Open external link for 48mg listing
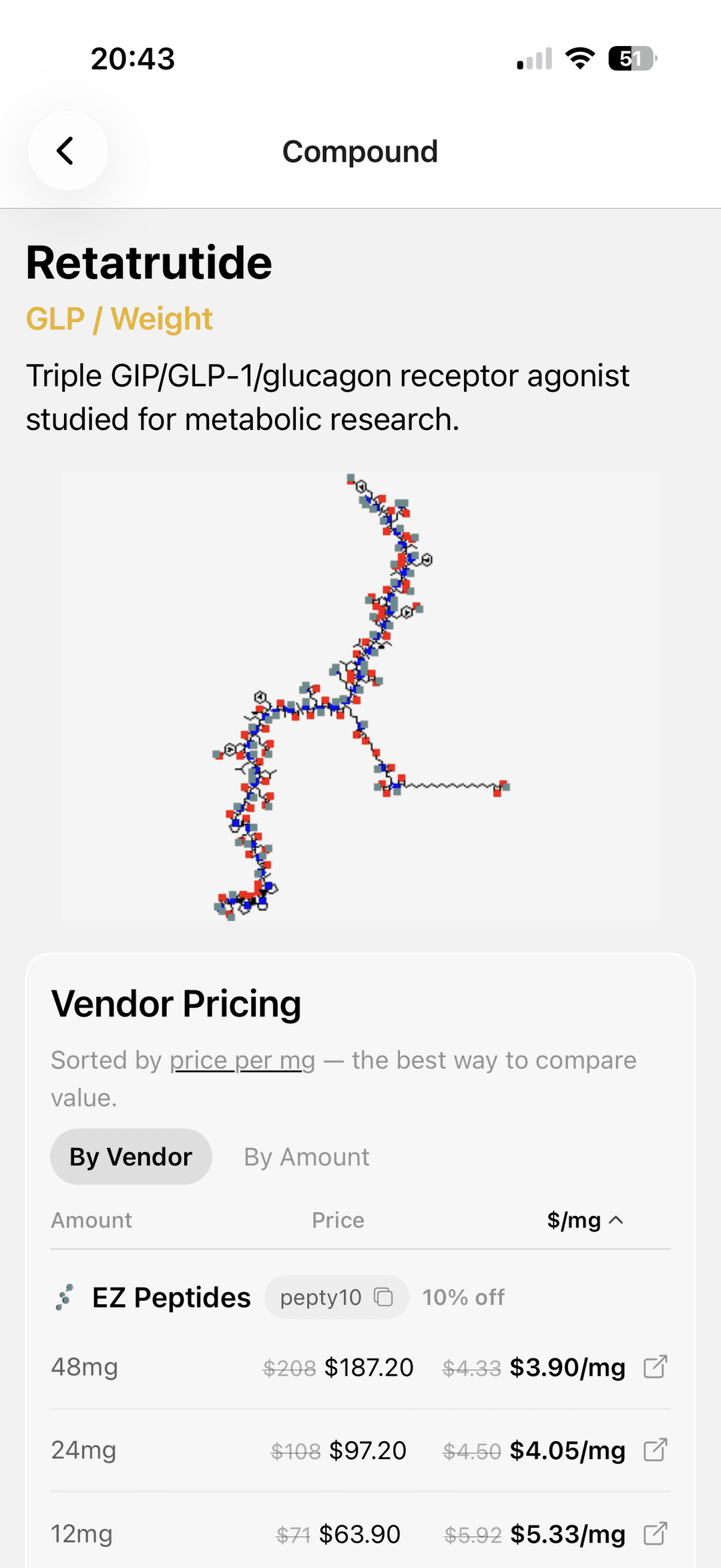The width and height of the screenshot is (721, 1568). (655, 1367)
